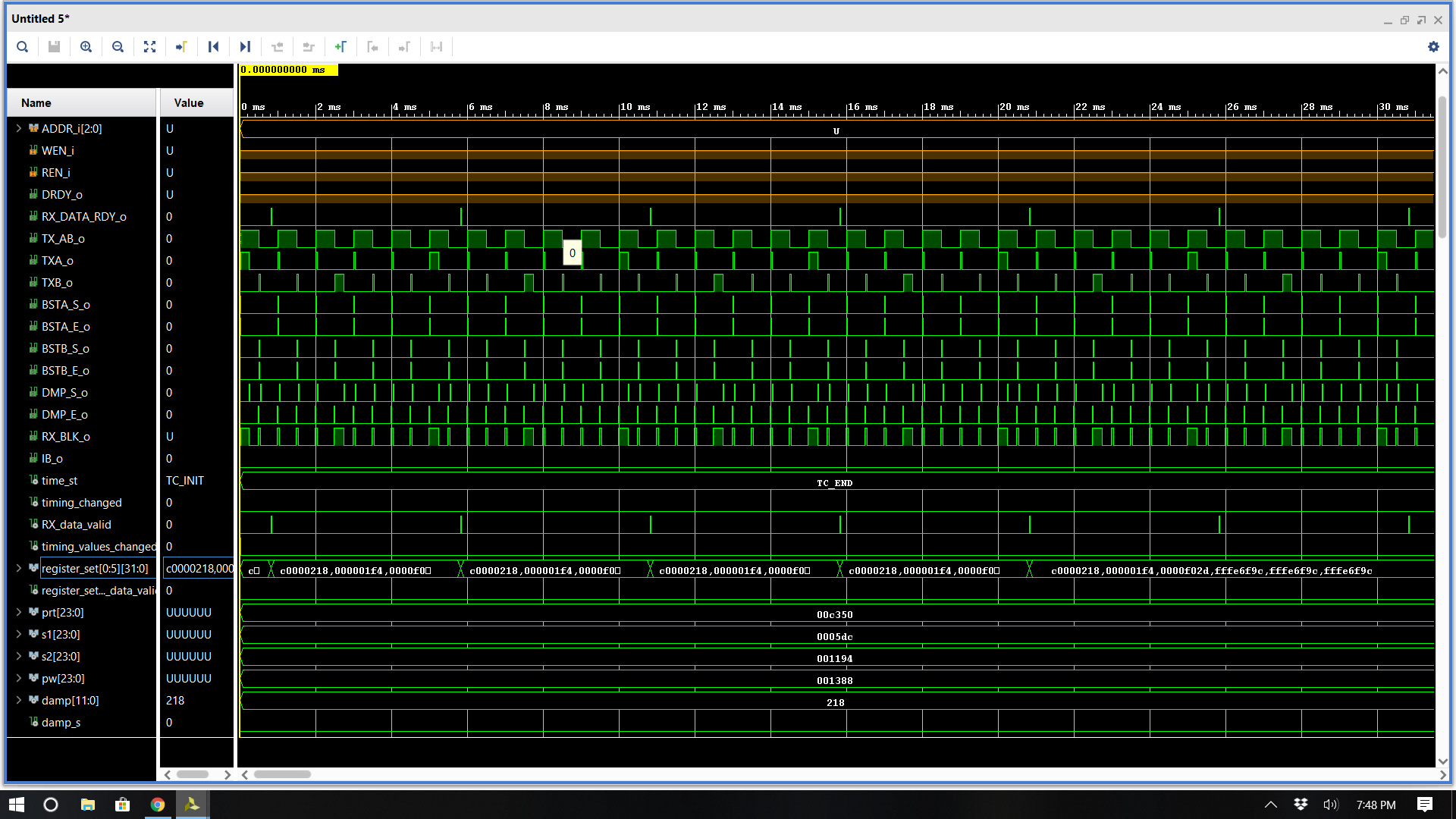
Task: Click the Go To Cursor icon
Action: click(181, 47)
